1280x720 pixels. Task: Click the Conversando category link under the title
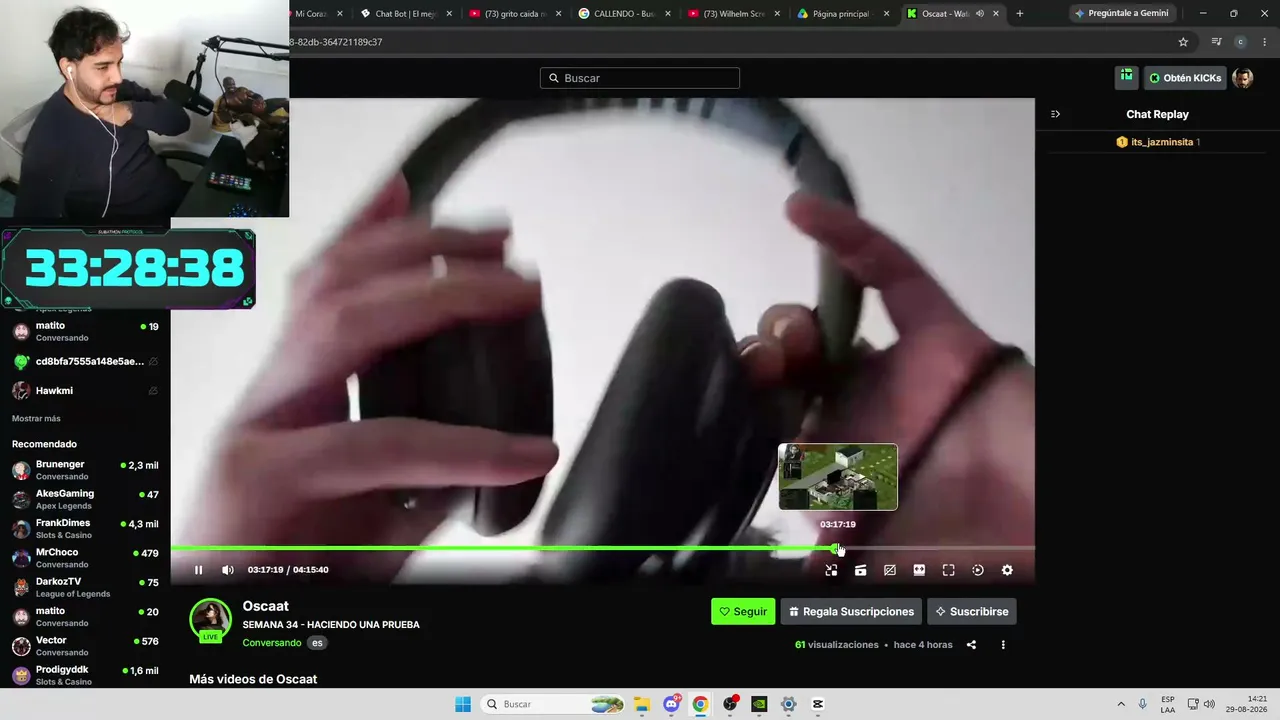pyautogui.click(x=272, y=643)
